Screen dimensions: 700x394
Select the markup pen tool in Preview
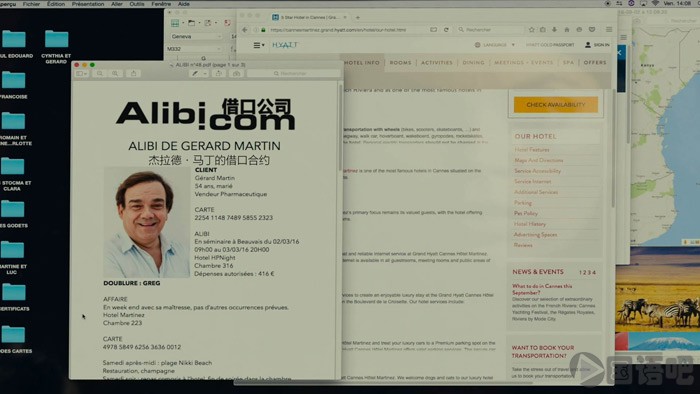(195, 73)
